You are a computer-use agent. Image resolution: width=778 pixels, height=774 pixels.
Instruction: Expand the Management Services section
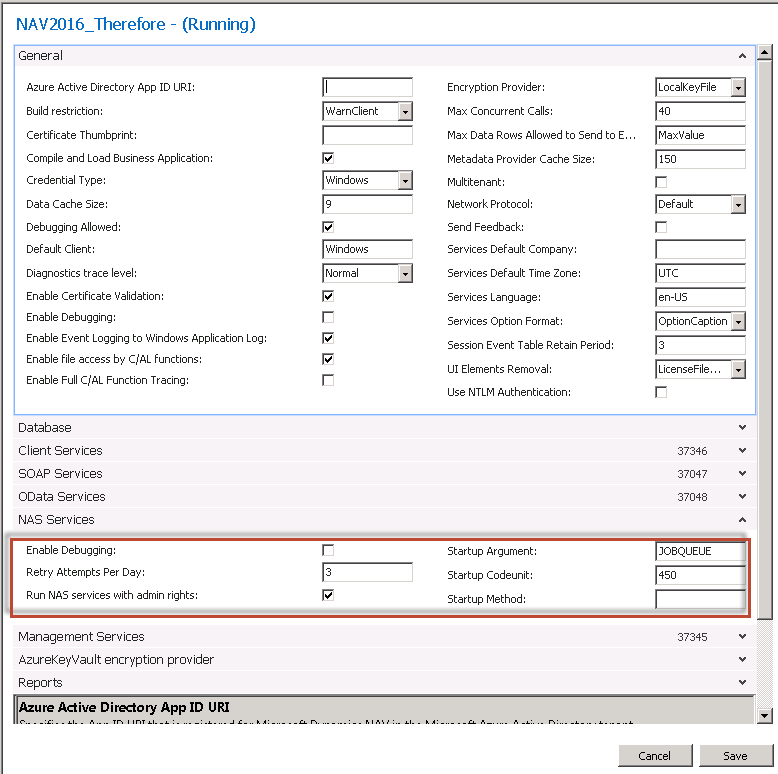tap(741, 637)
